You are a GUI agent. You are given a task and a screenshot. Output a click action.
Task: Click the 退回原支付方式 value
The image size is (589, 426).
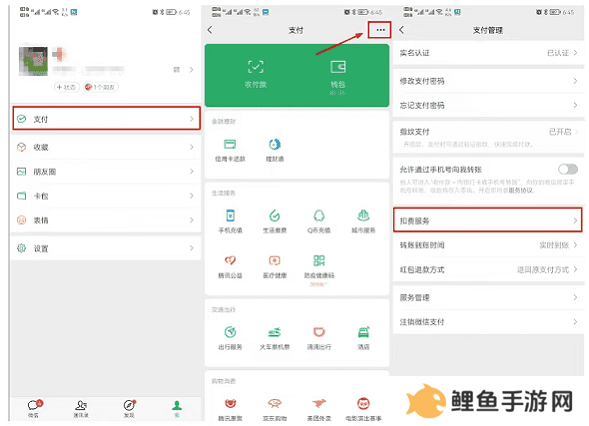pyautogui.click(x=543, y=269)
